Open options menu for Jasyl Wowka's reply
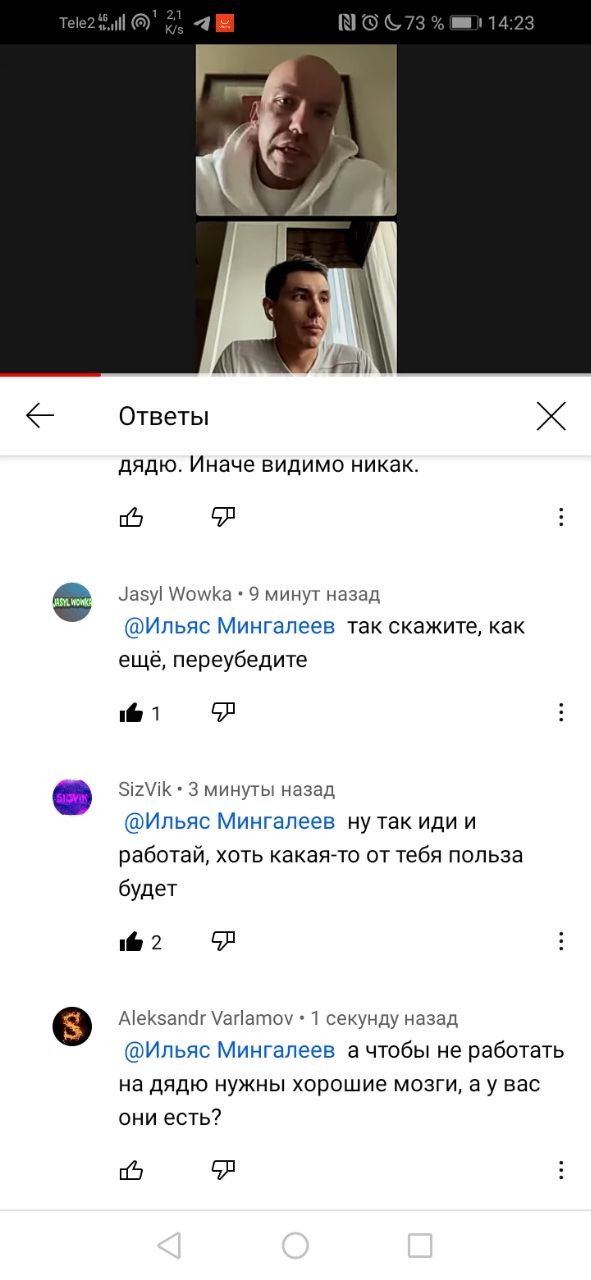Screen dimensions: 591x1280 [x=561, y=712]
